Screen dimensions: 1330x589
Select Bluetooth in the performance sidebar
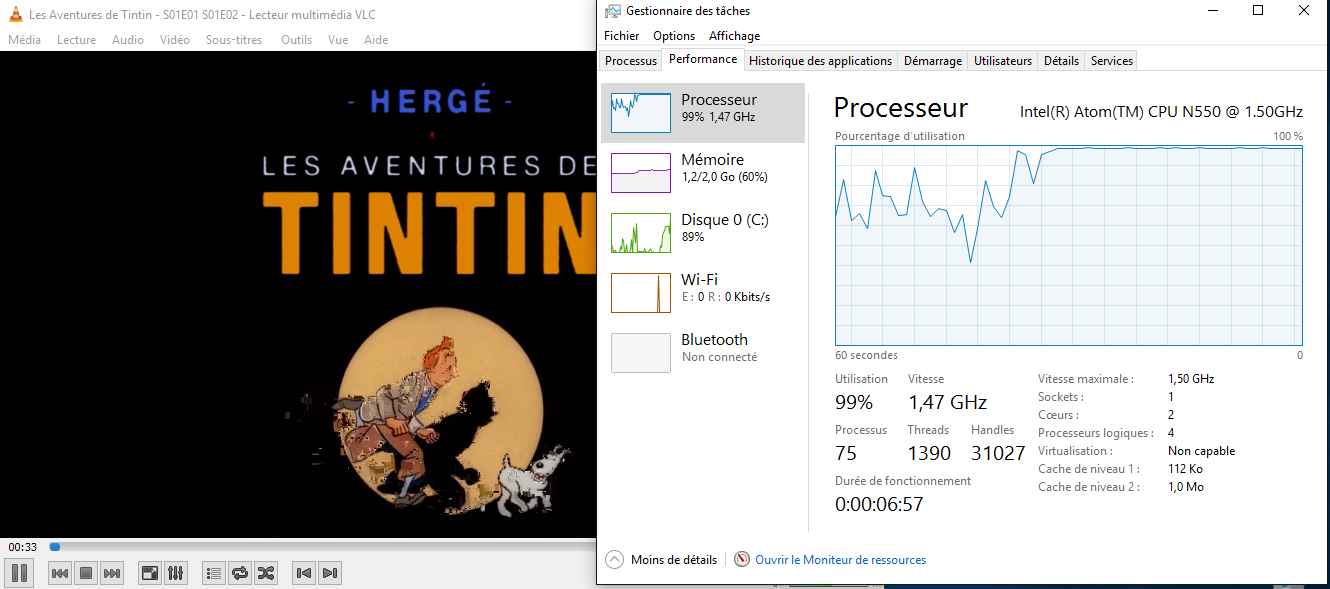(x=703, y=353)
